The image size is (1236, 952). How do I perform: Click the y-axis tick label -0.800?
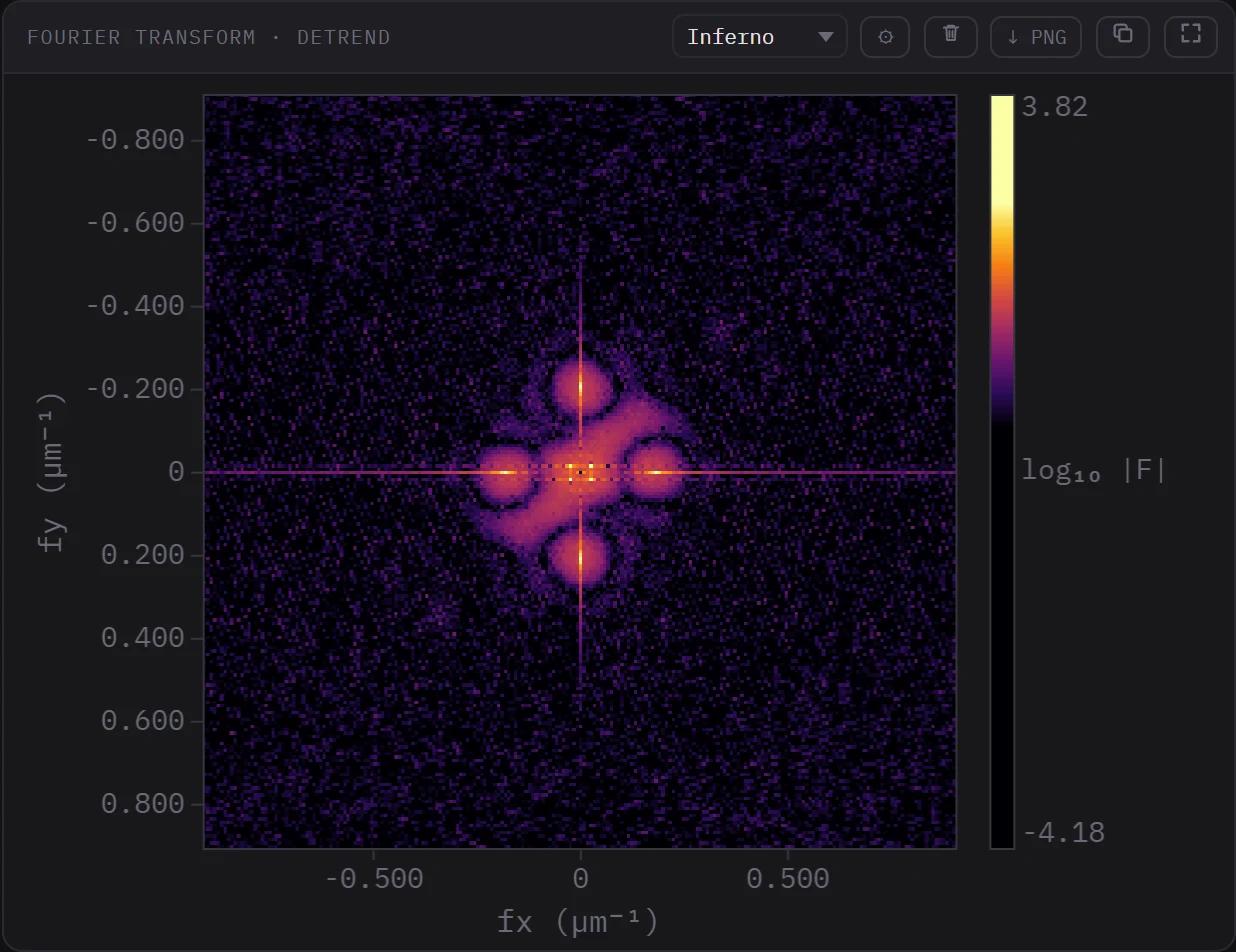click(x=135, y=139)
